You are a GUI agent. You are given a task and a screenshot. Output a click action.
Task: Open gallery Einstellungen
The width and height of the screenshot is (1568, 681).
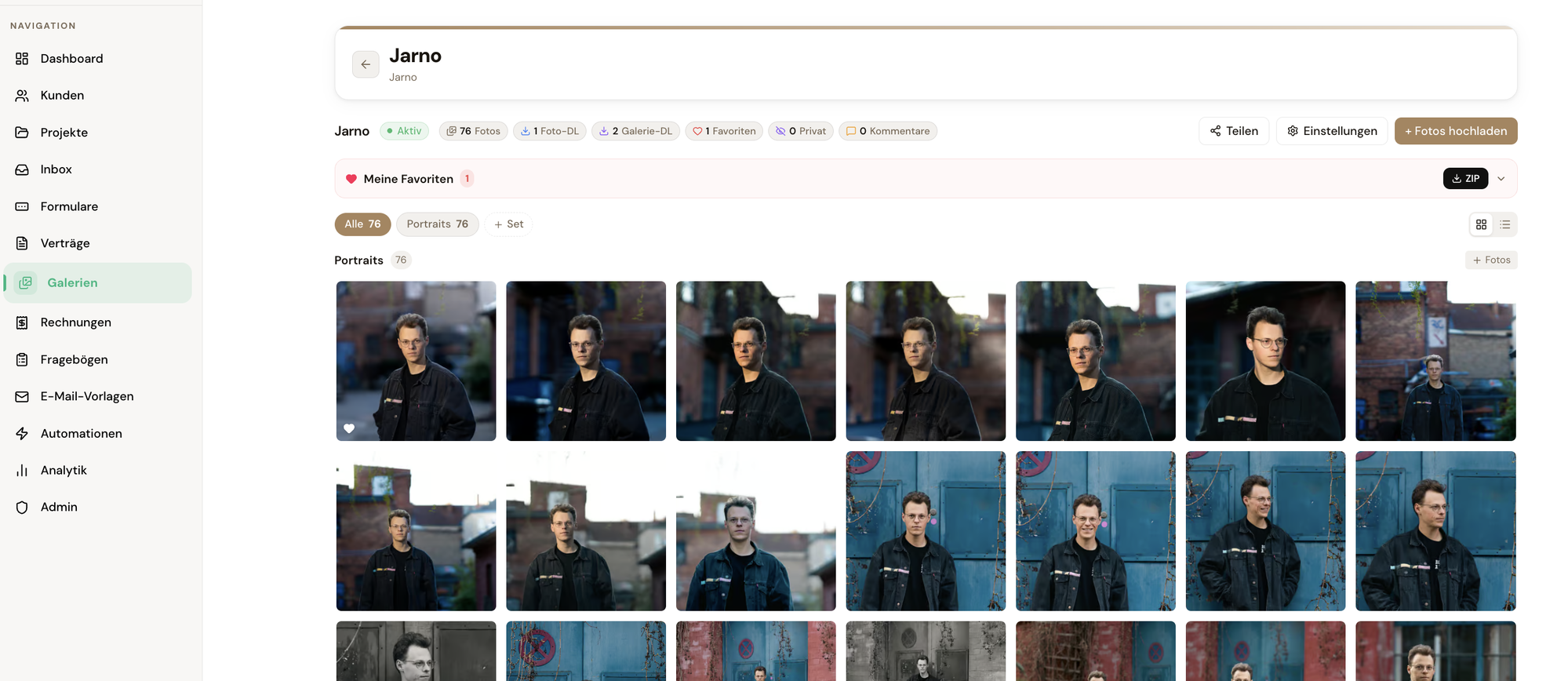click(1332, 131)
